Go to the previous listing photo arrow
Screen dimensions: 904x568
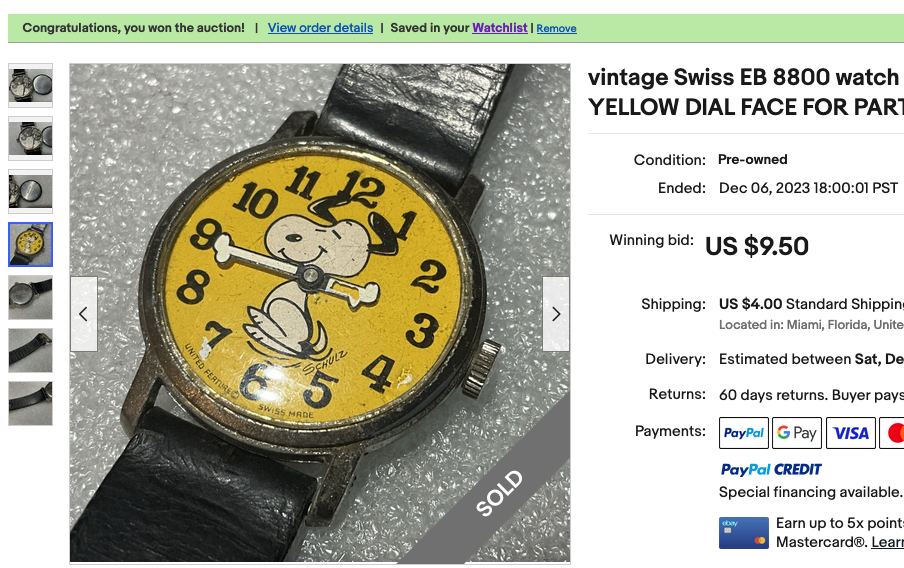pos(84,314)
